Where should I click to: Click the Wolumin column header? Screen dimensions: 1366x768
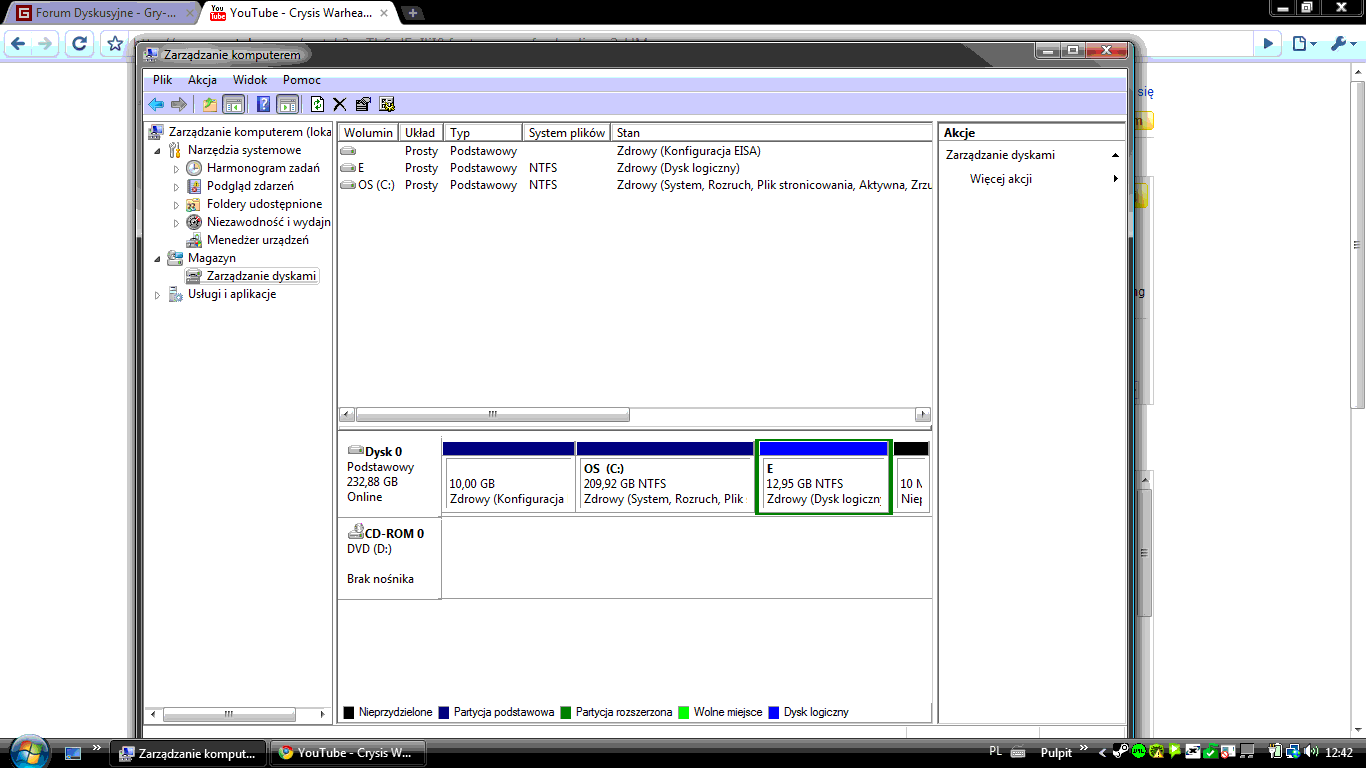[x=368, y=133]
